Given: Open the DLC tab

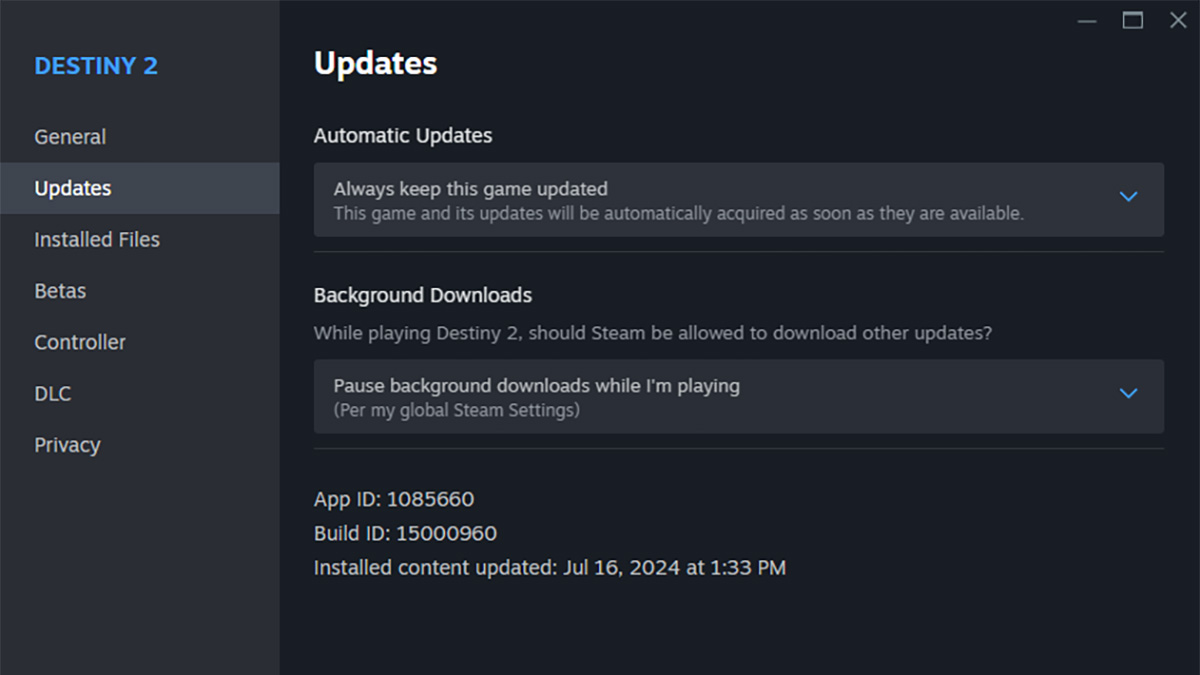Looking at the screenshot, I should coord(53,394).
